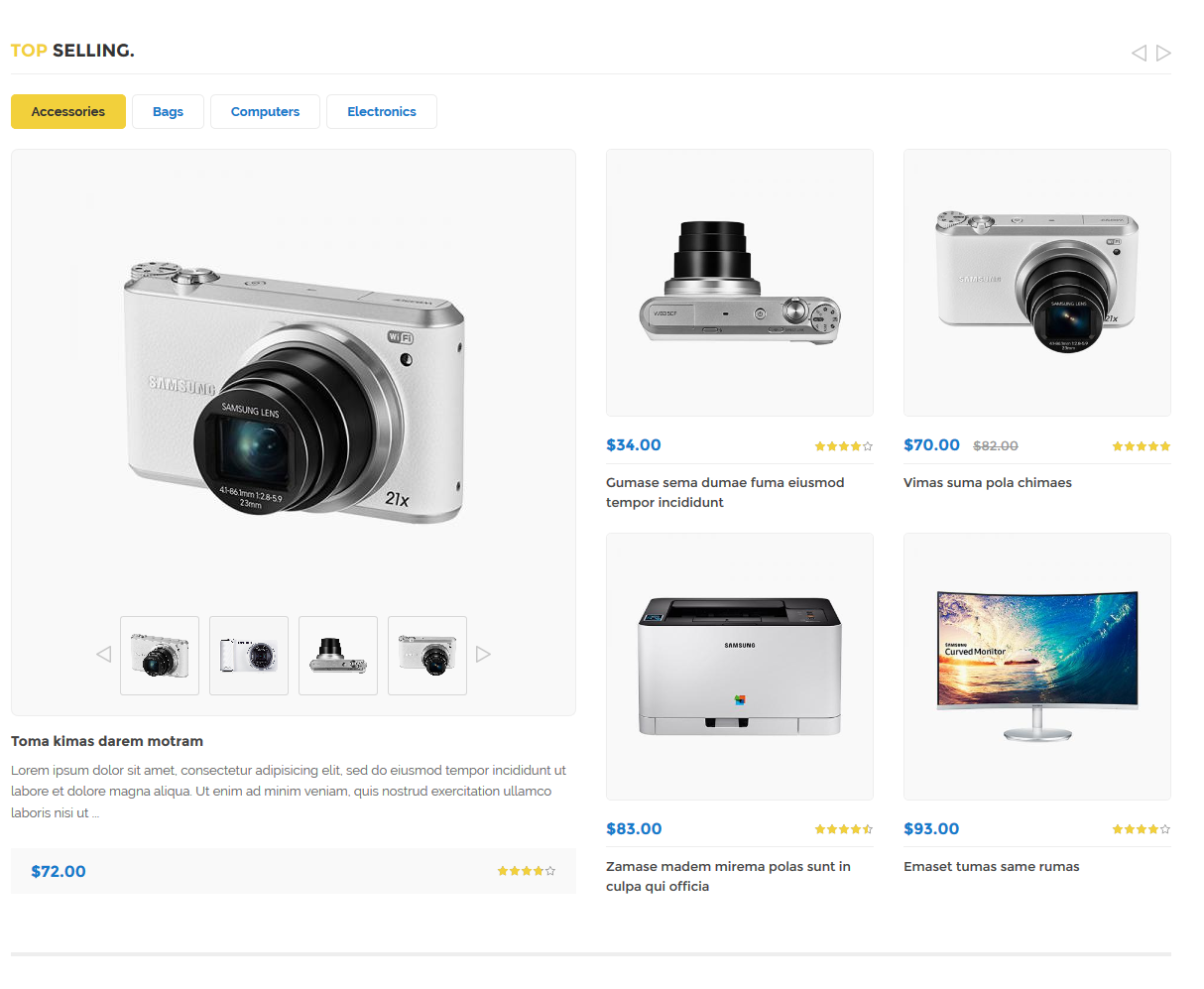Open Gumase sema dumae fuma product link

point(725,492)
